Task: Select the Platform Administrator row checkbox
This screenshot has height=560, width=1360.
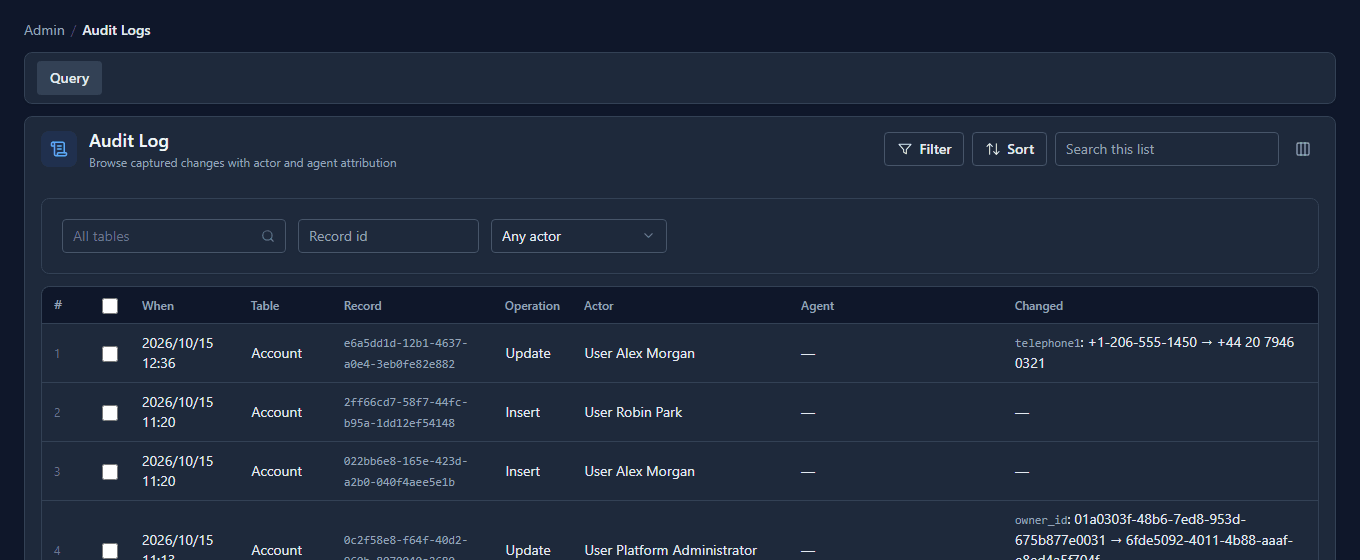Action: [x=110, y=550]
